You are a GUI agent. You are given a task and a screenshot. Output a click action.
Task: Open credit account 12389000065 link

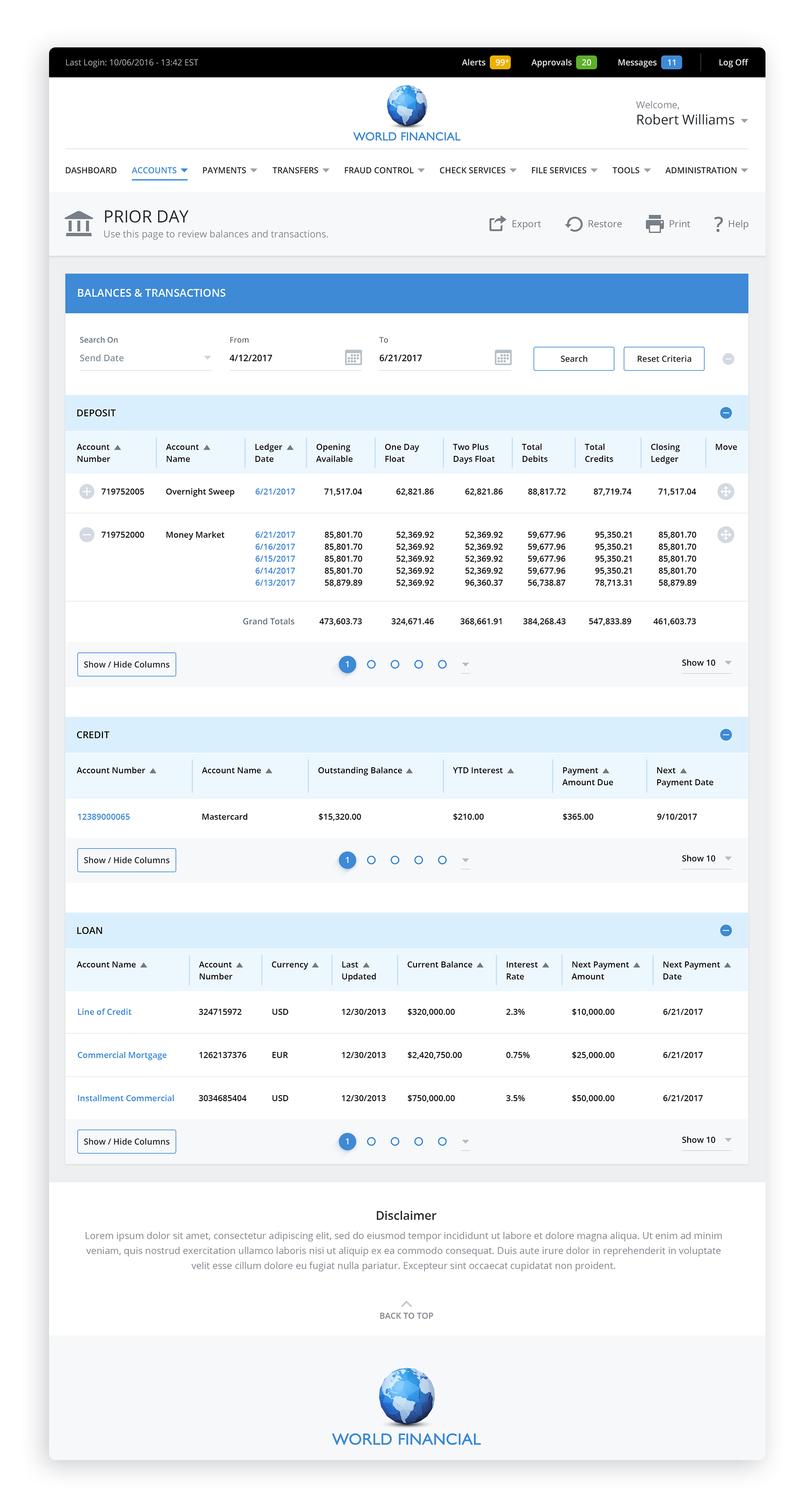[x=104, y=817]
